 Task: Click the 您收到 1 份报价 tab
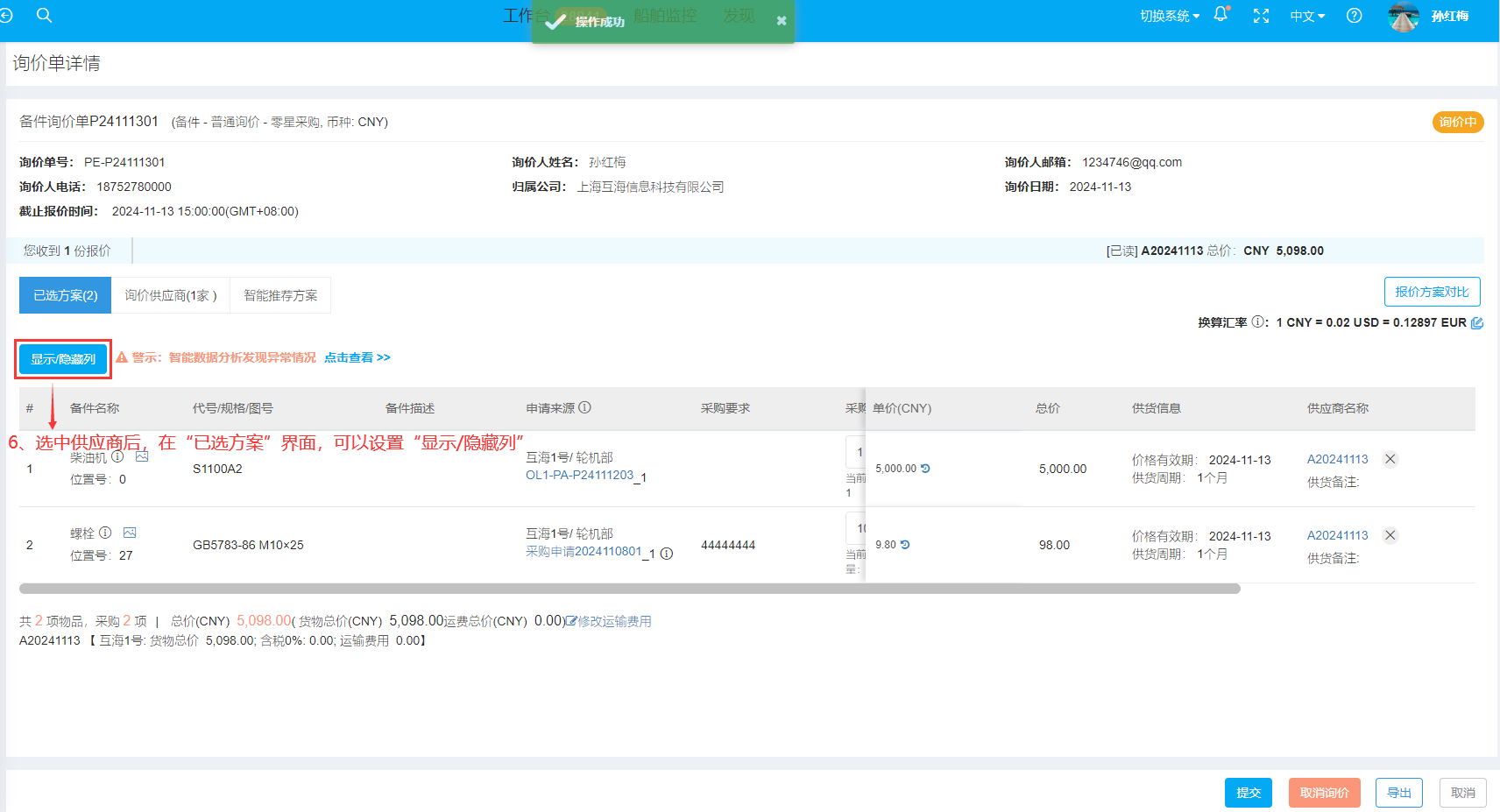(67, 251)
